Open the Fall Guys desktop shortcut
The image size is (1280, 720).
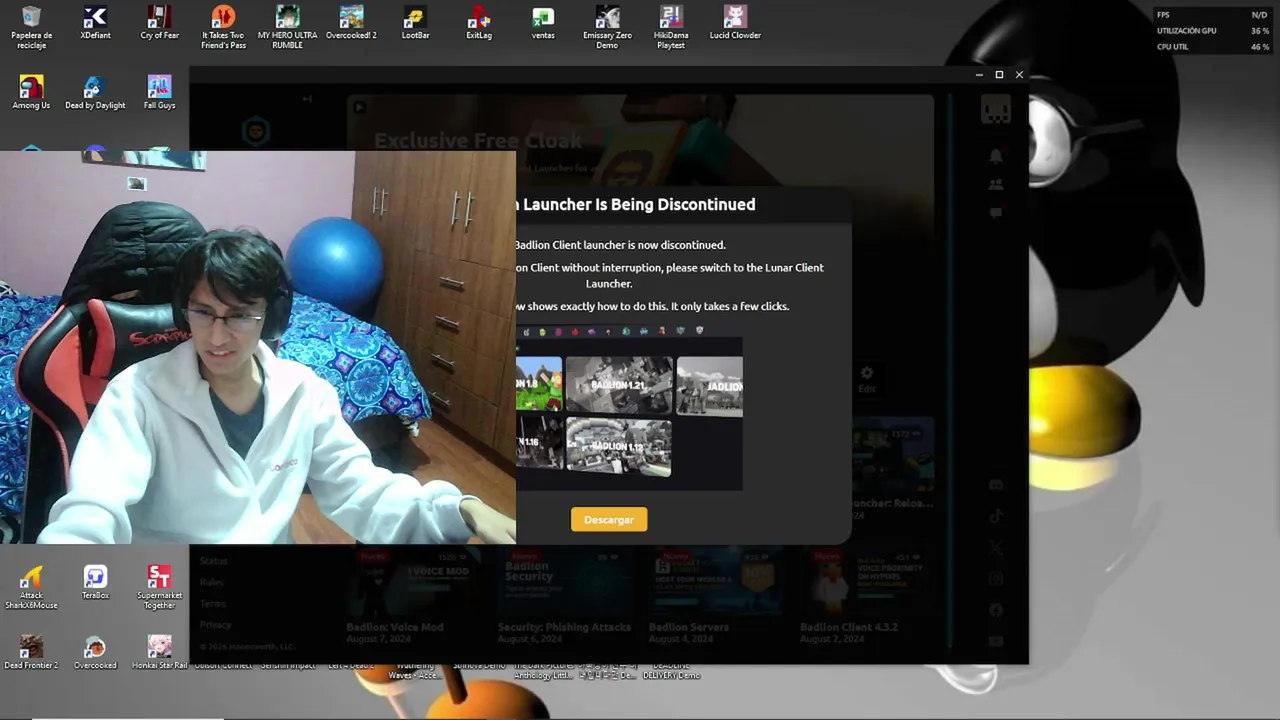tap(159, 93)
